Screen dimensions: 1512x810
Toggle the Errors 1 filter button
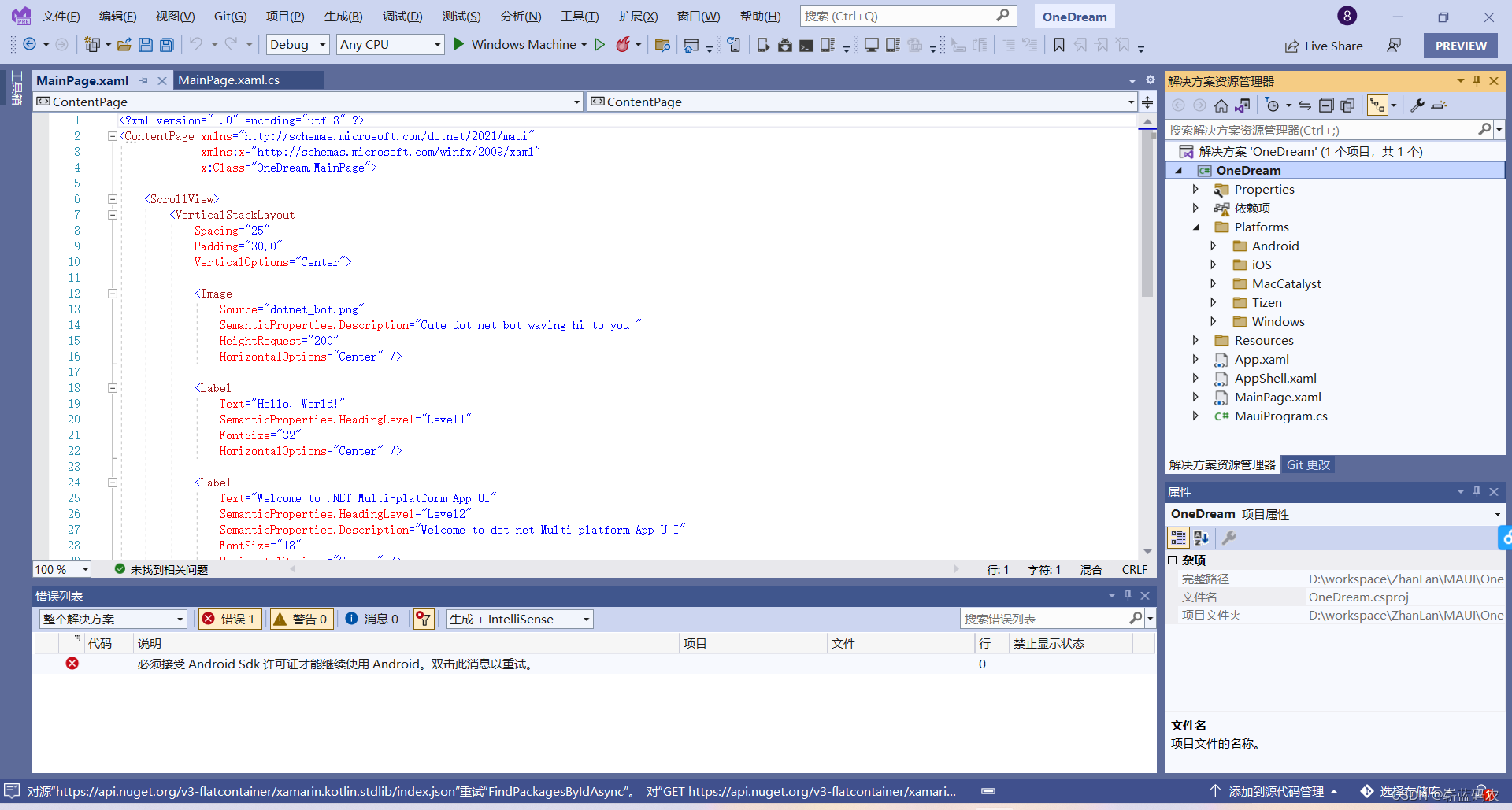(x=231, y=619)
